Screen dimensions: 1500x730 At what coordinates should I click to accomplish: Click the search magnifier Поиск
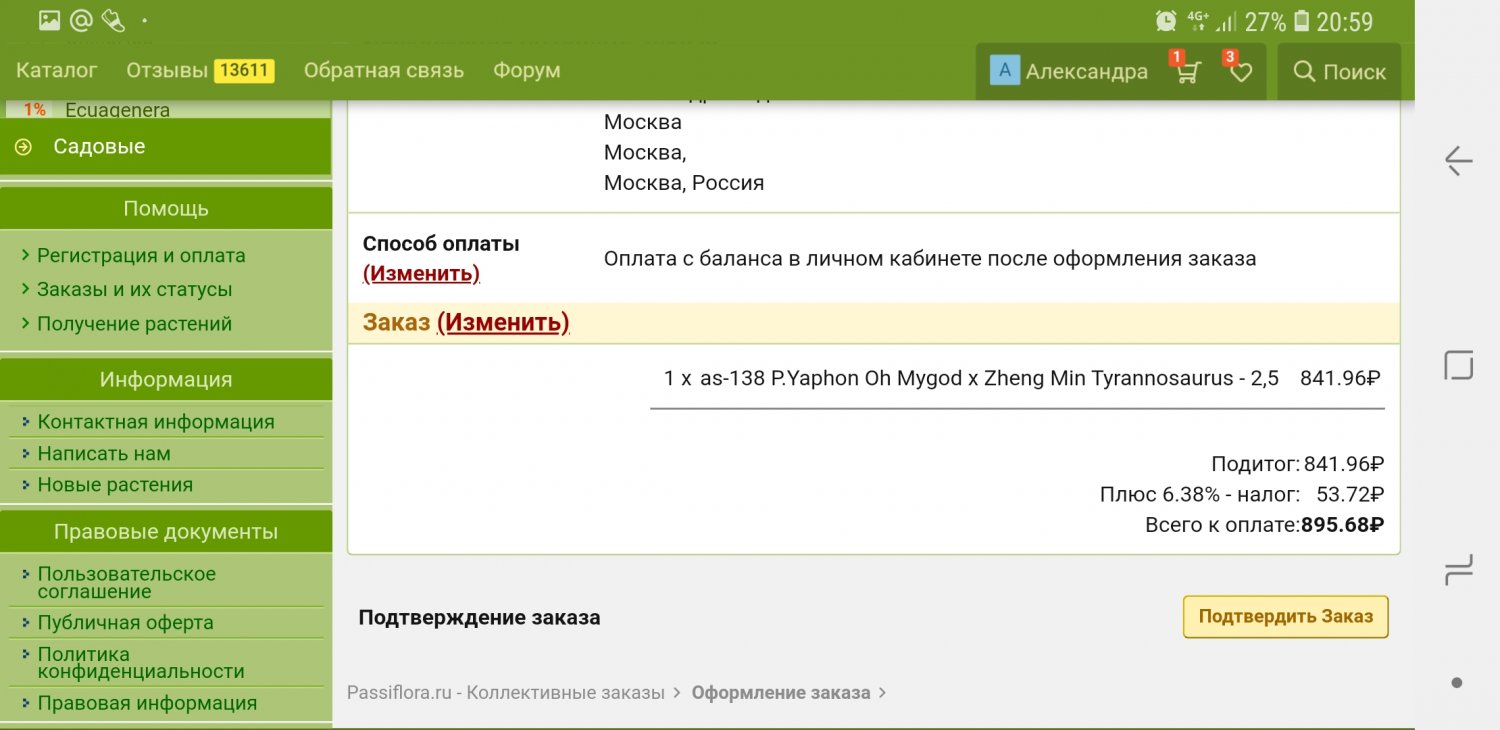[x=1339, y=72]
